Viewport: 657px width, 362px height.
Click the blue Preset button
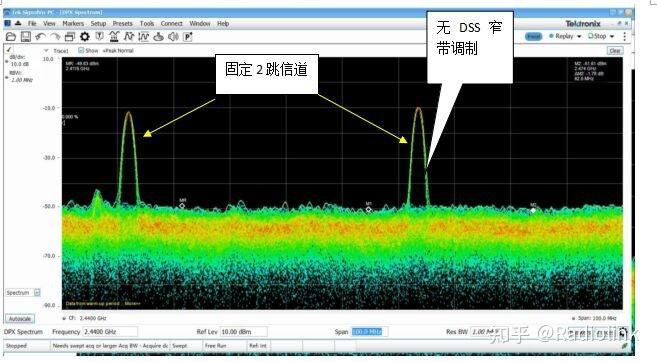click(534, 36)
